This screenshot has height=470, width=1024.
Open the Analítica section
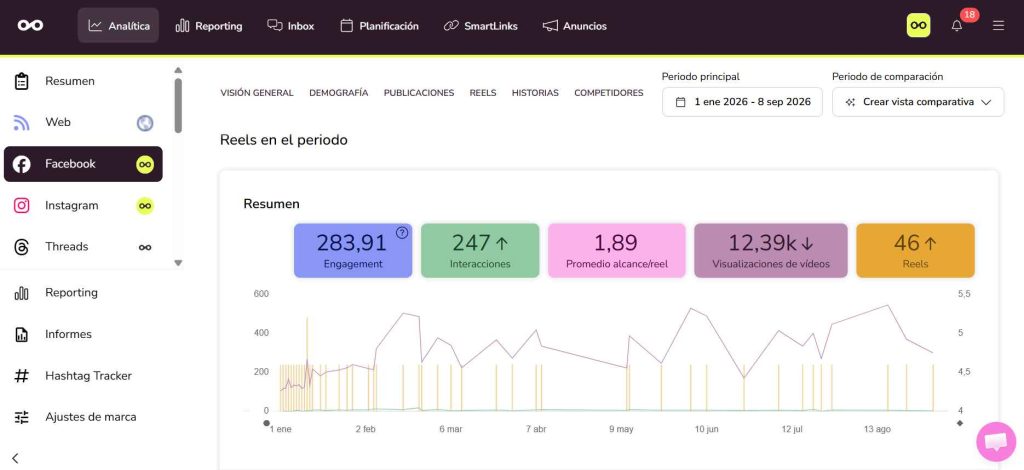[x=118, y=25]
